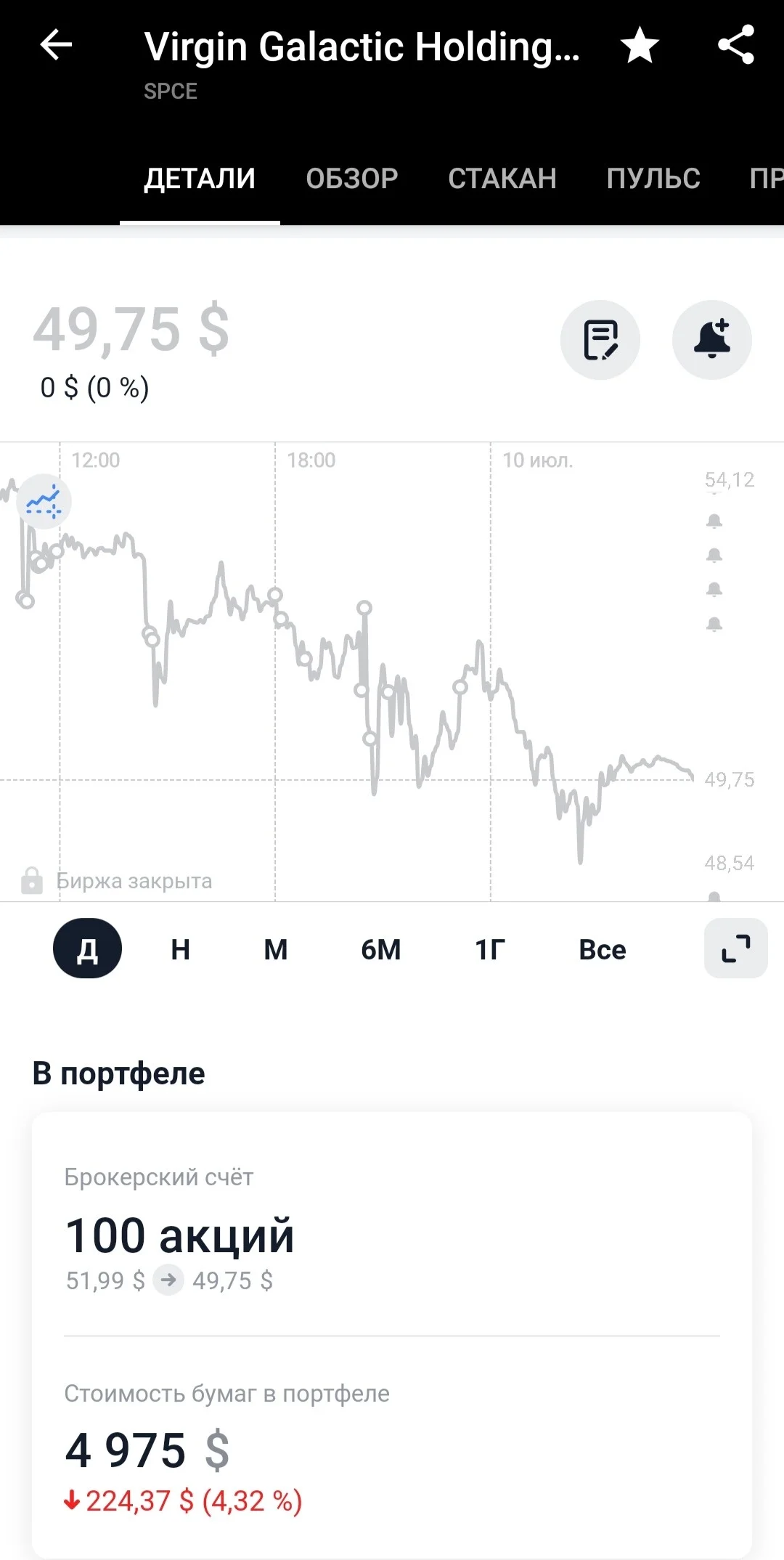Tap the share icon
Viewport: 784px width, 1560px height.
pyautogui.click(x=736, y=45)
